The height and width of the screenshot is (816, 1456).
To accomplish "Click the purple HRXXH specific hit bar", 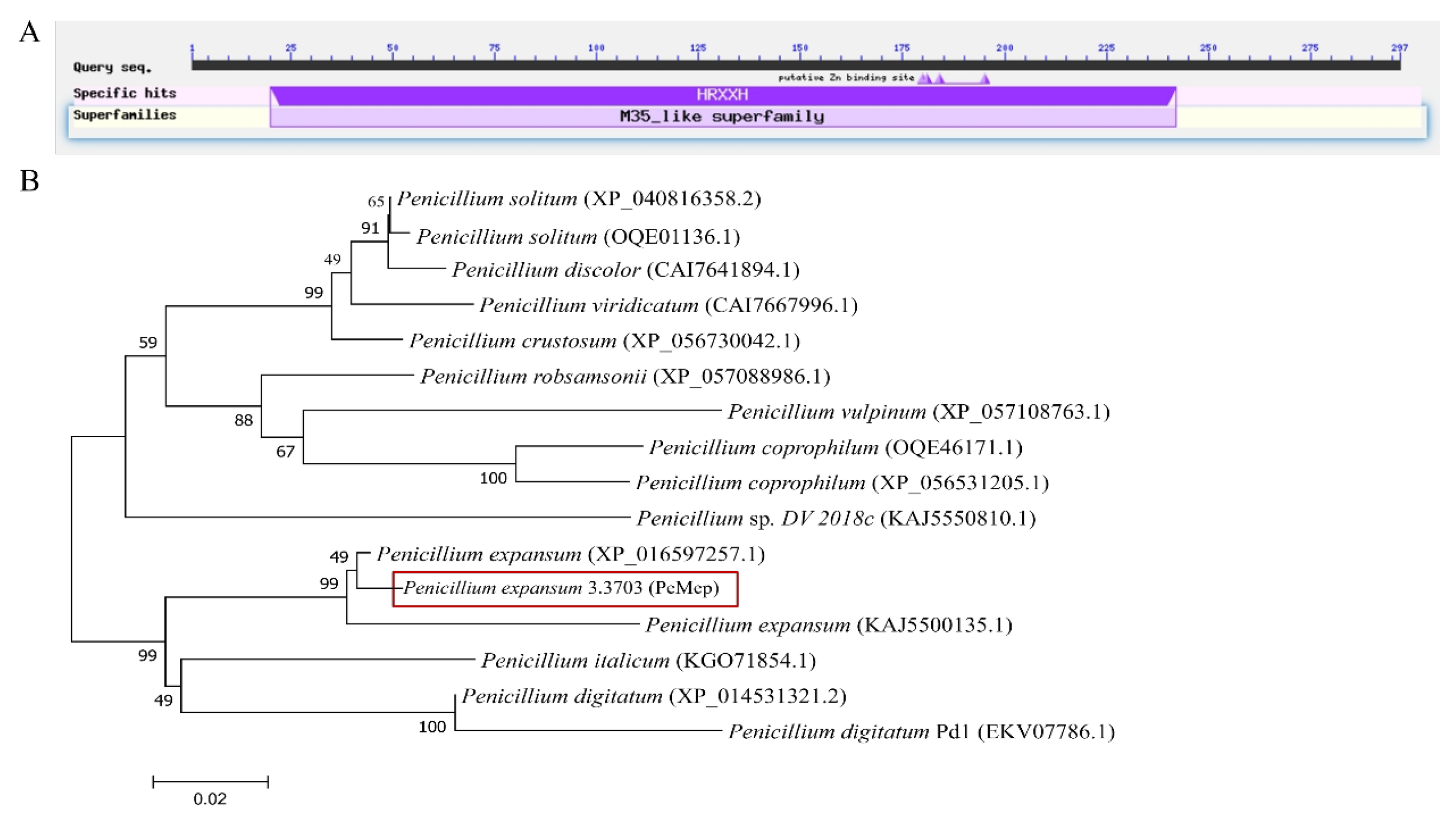I will [x=722, y=95].
